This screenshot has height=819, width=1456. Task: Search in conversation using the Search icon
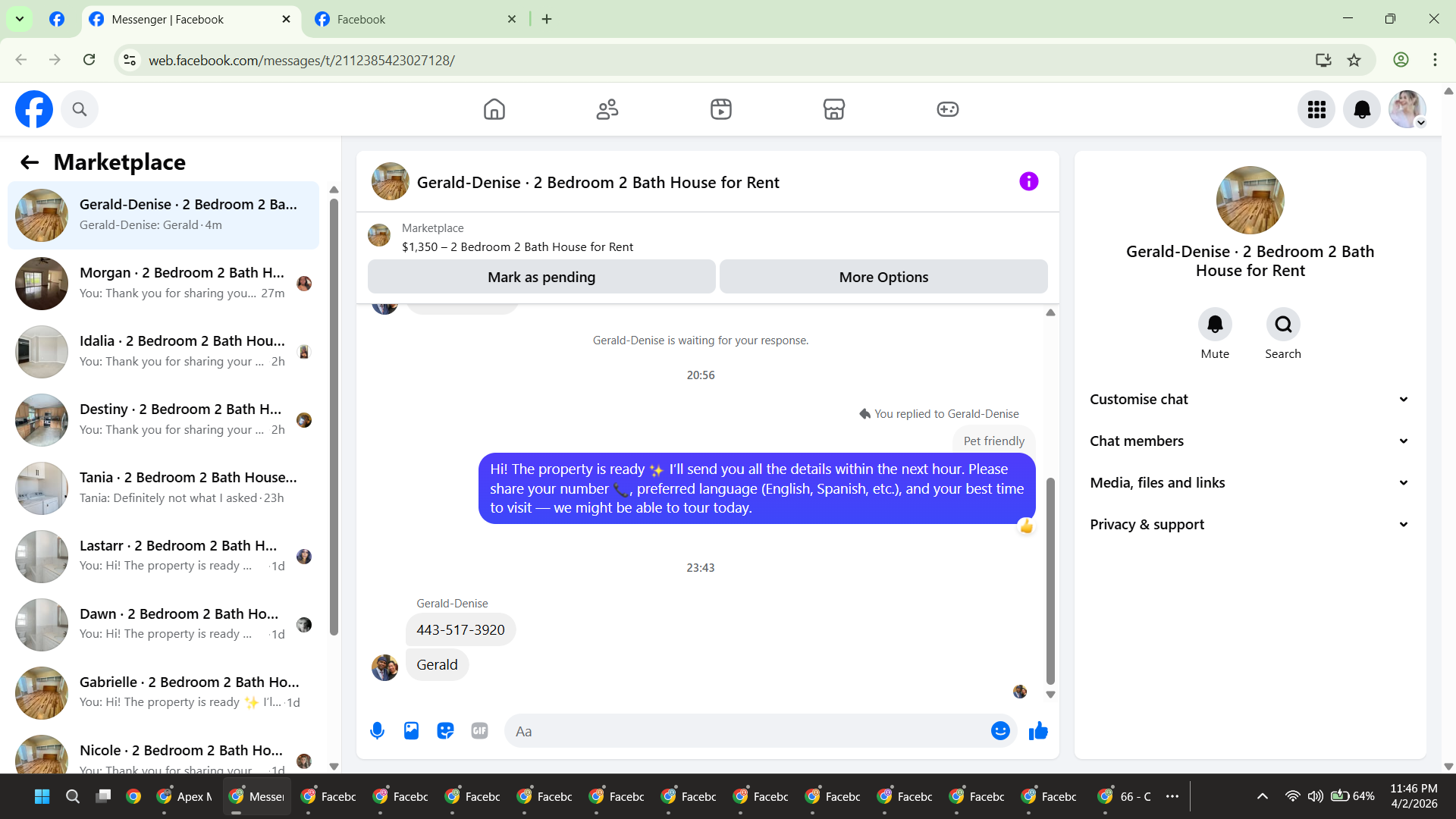[1283, 325]
